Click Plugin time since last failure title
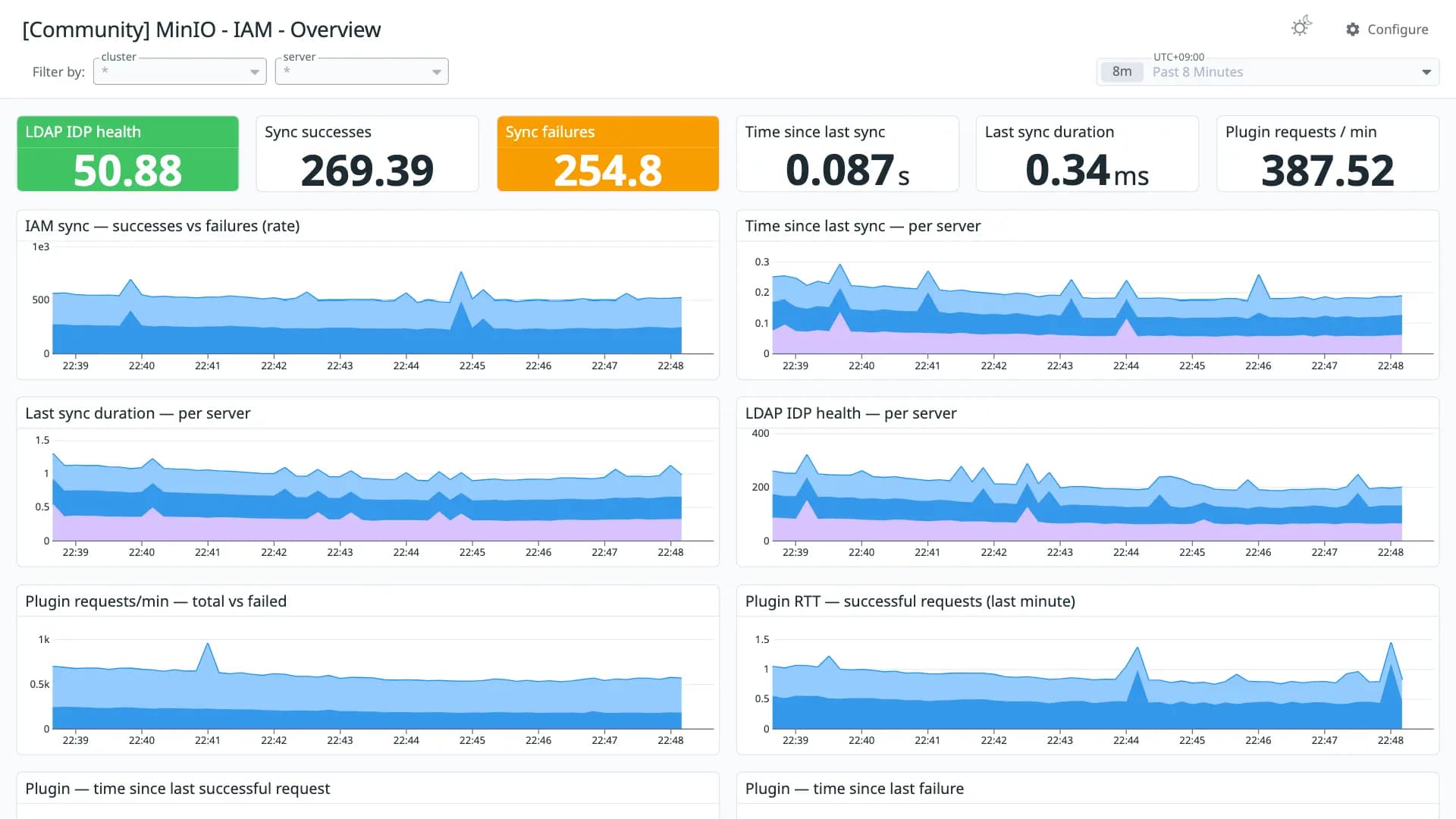The width and height of the screenshot is (1456, 819). click(x=855, y=789)
